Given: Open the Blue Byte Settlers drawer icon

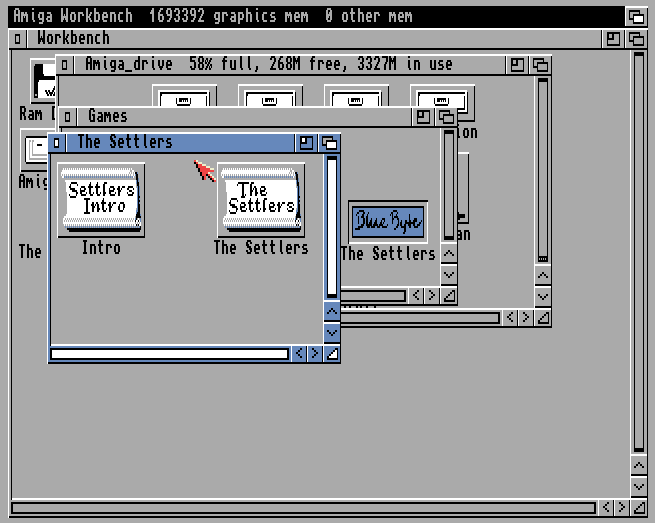Looking at the screenshot, I should pyautogui.click(x=388, y=222).
